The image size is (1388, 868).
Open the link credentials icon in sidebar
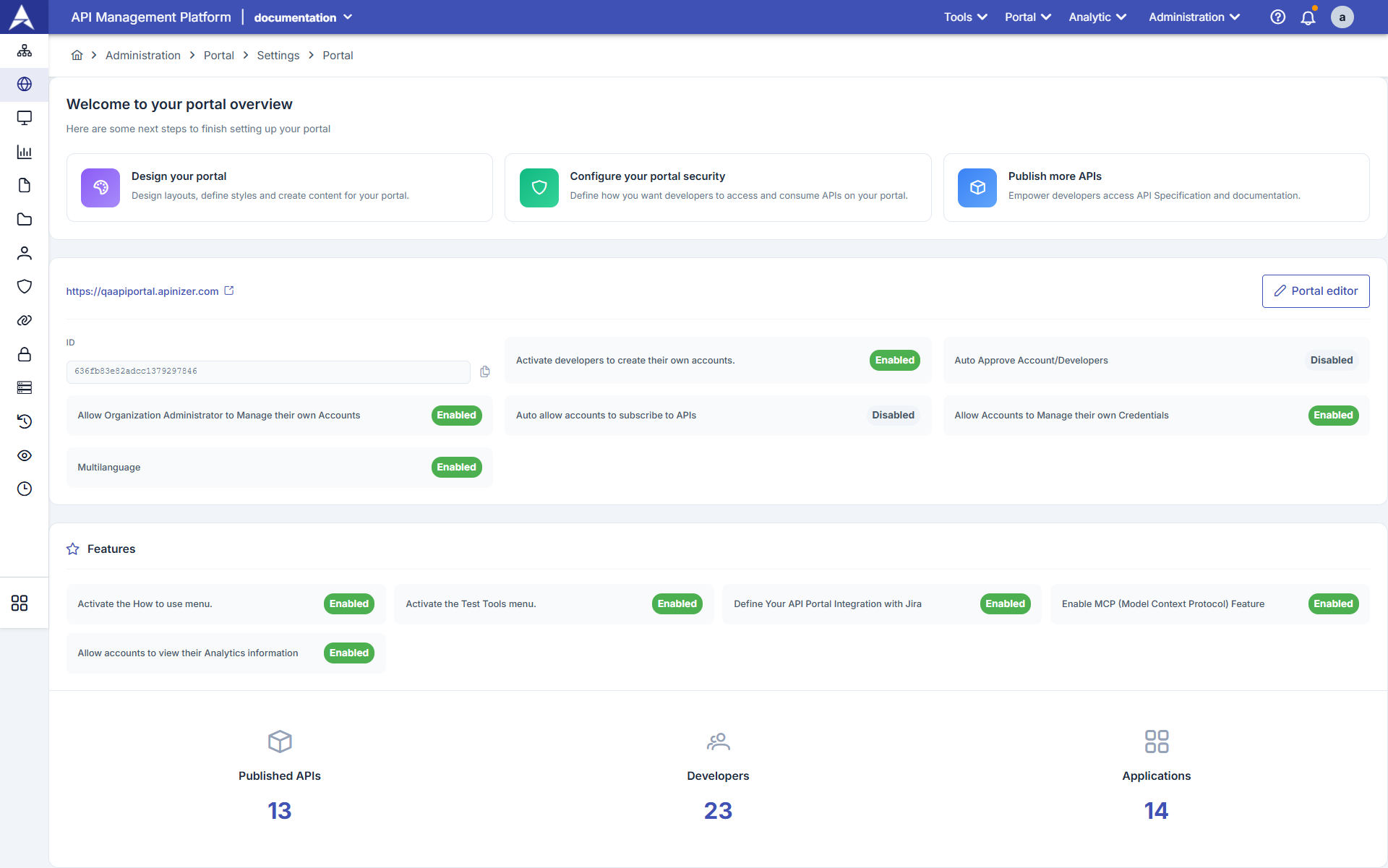[24, 320]
